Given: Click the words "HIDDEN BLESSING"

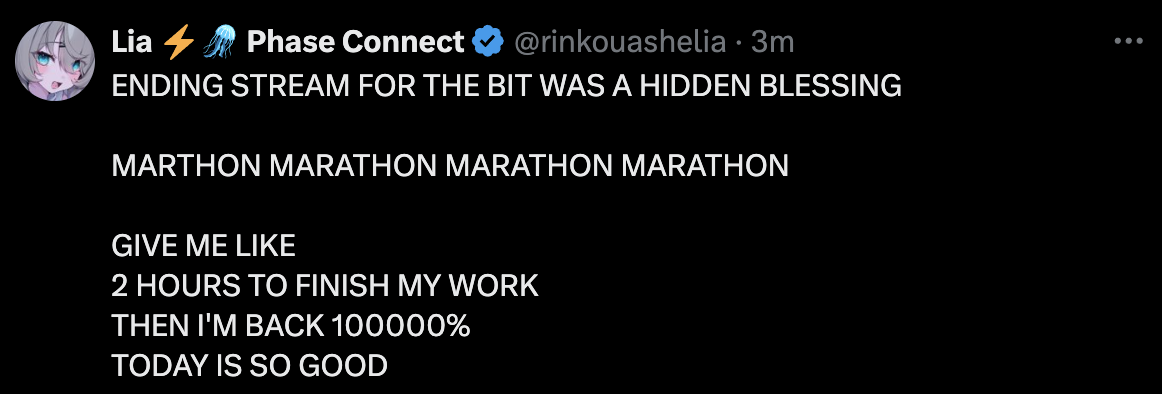Looking at the screenshot, I should click(x=771, y=87).
